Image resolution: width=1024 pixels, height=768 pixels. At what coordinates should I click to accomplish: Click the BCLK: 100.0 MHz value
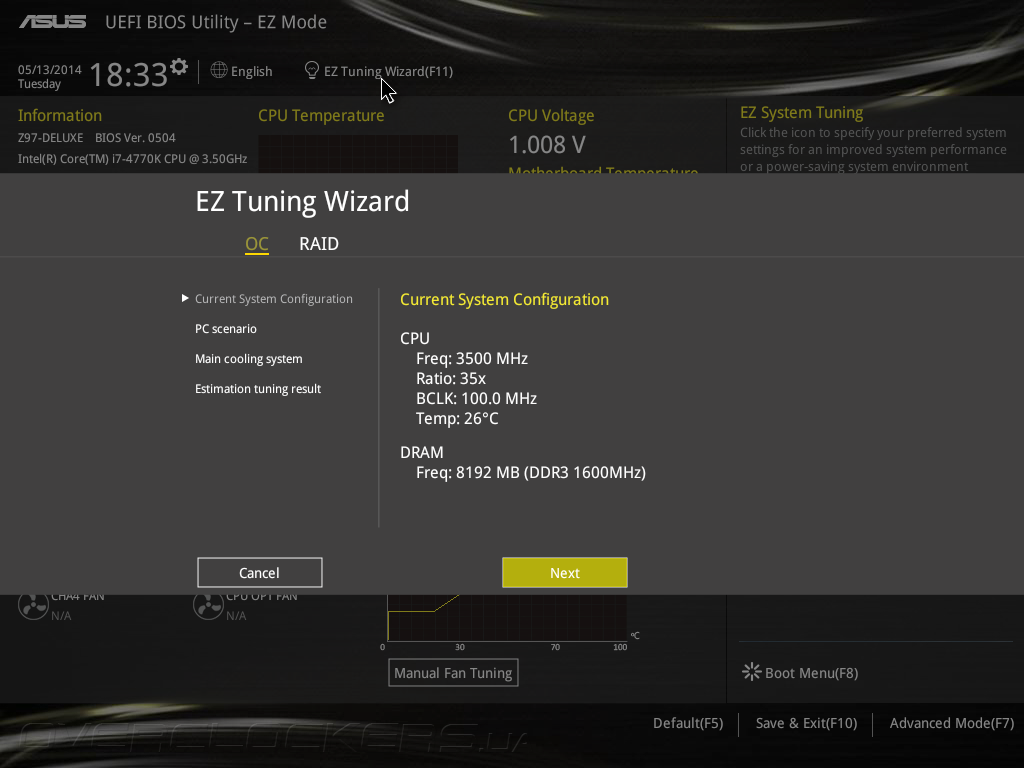pos(477,398)
